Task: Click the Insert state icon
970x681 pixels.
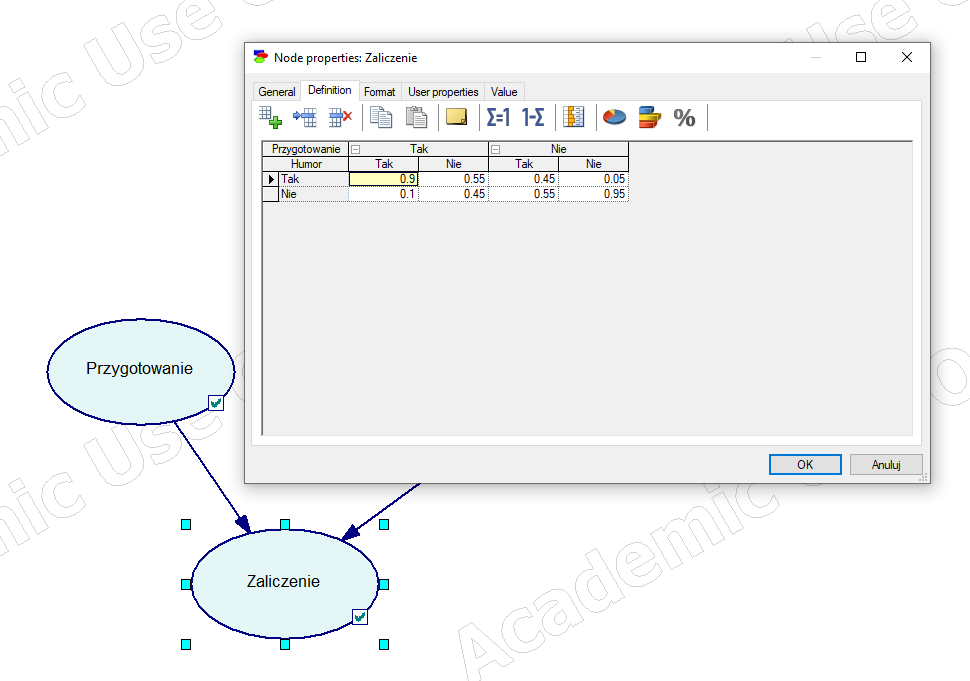Action: tap(305, 117)
